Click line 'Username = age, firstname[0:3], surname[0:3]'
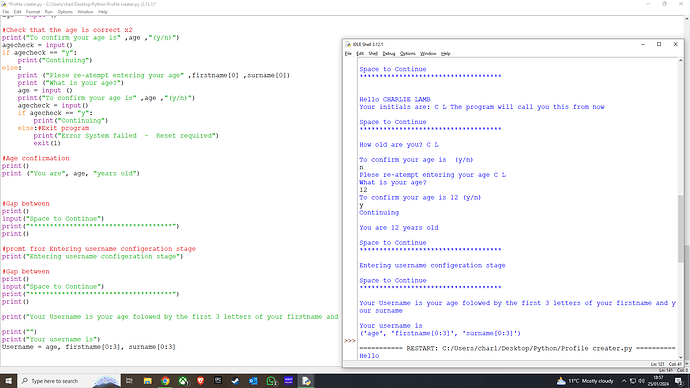 (x=88, y=347)
